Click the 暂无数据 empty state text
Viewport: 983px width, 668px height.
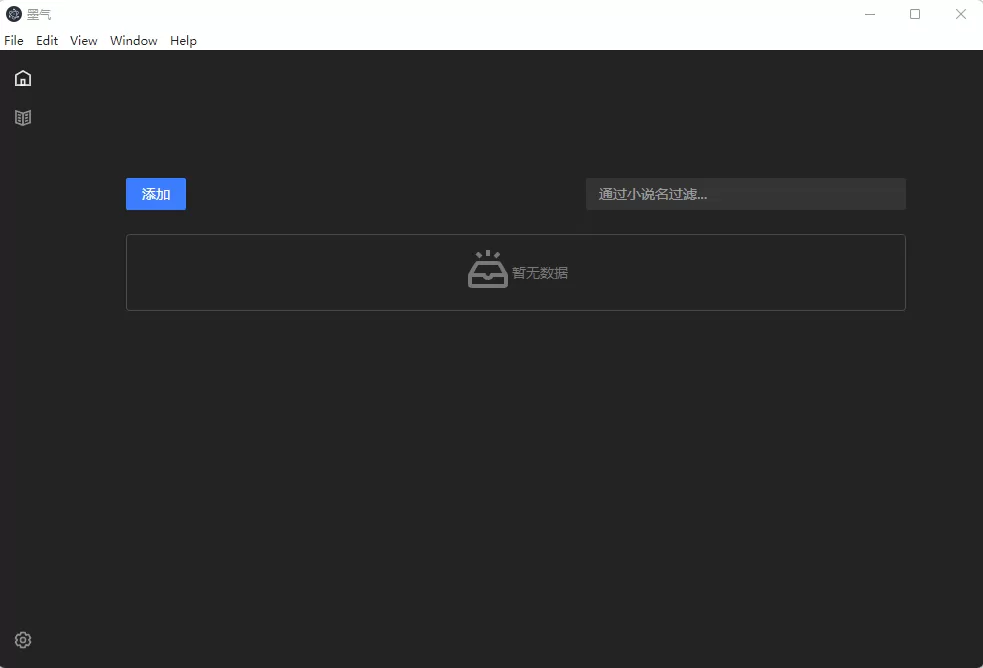tap(541, 272)
